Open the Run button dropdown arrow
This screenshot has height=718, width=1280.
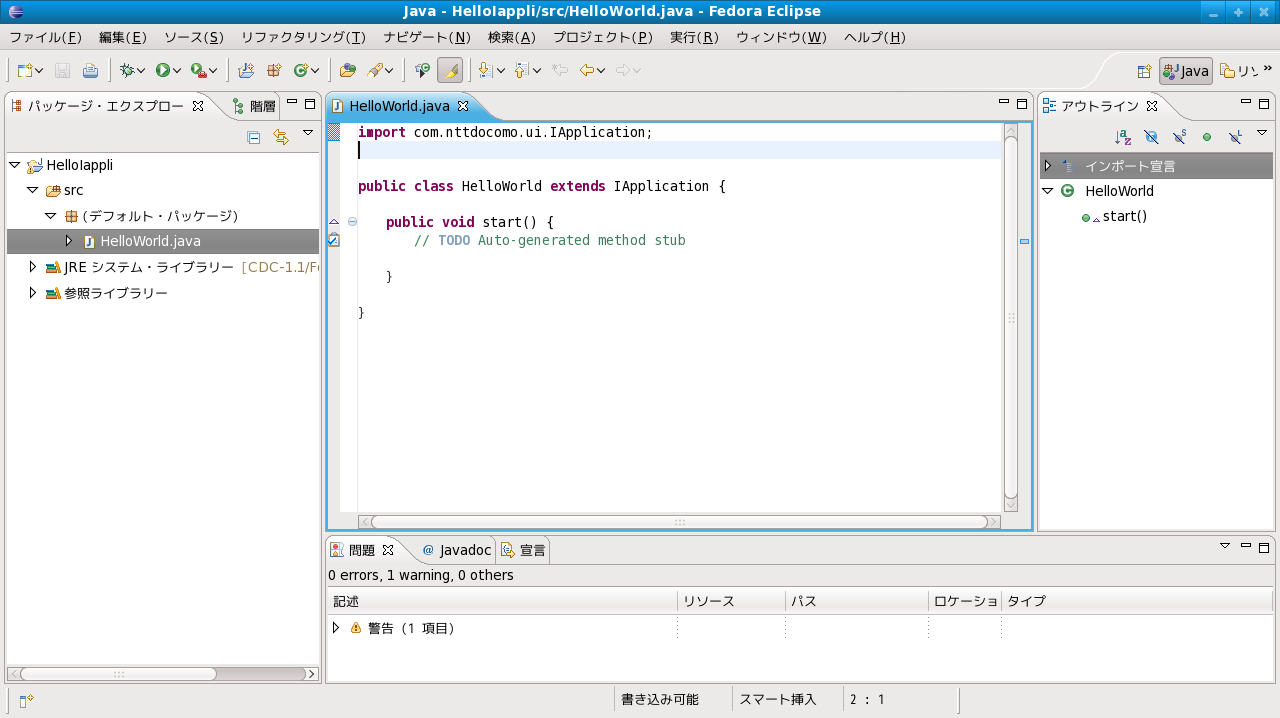(177, 70)
